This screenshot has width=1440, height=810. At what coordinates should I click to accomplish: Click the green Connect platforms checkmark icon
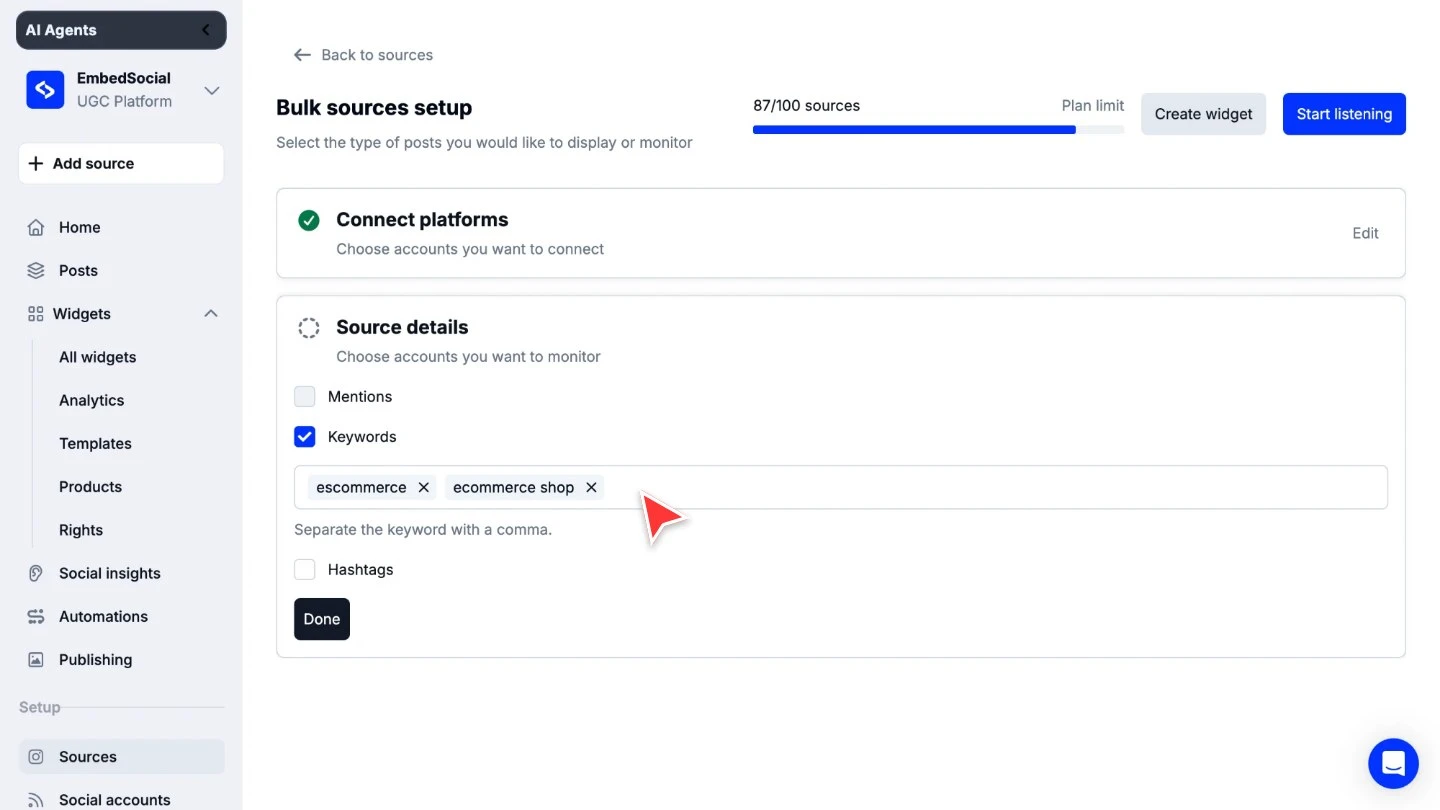tap(309, 220)
